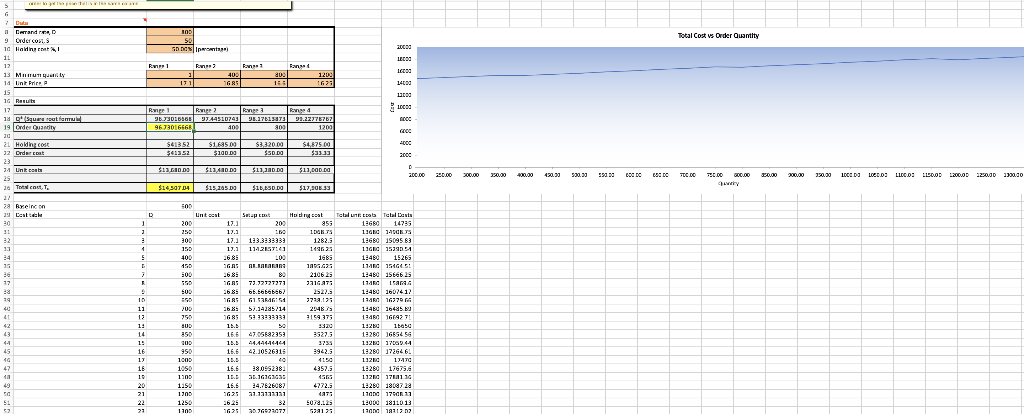Click the blue data line in chart
Image resolution: width=1024 pixels, height=414 pixels.
pos(718,68)
